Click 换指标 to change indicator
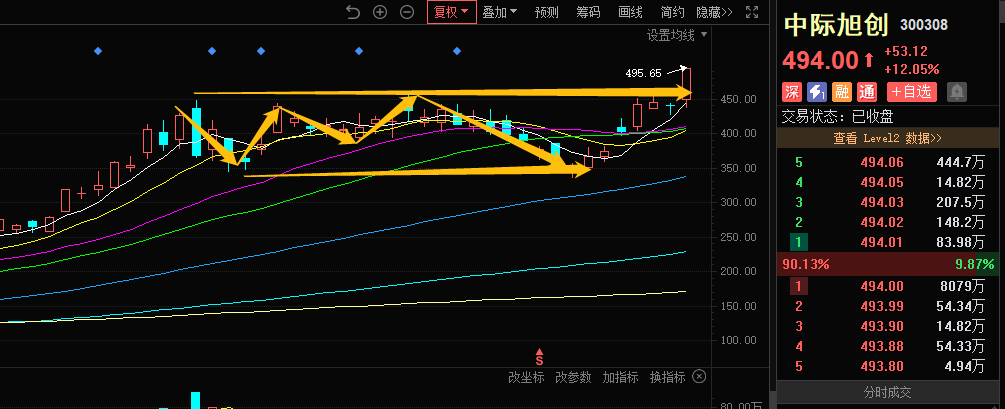This screenshot has height=409, width=1005. click(667, 377)
